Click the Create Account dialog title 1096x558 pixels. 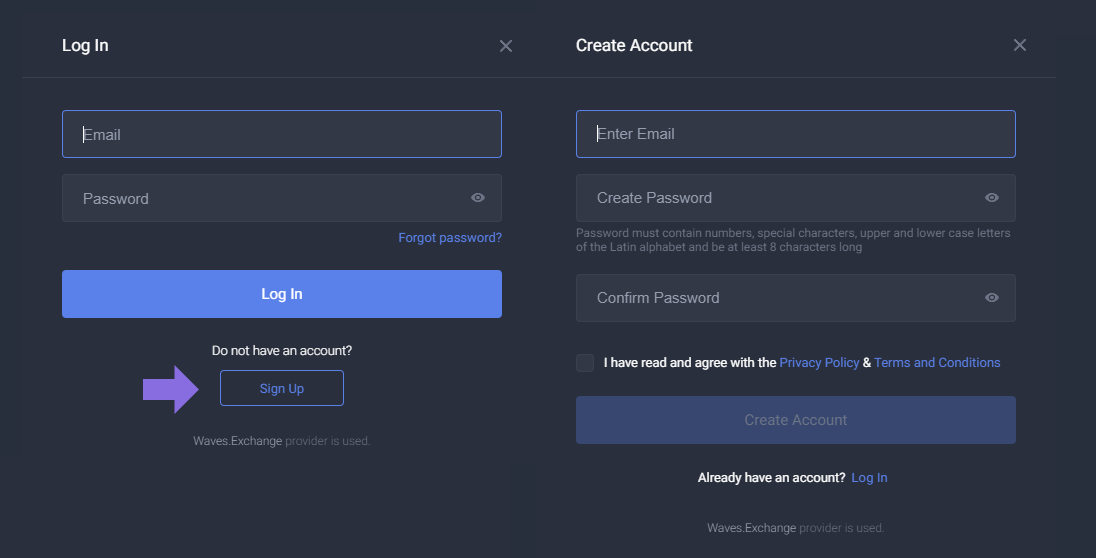pyautogui.click(x=634, y=45)
